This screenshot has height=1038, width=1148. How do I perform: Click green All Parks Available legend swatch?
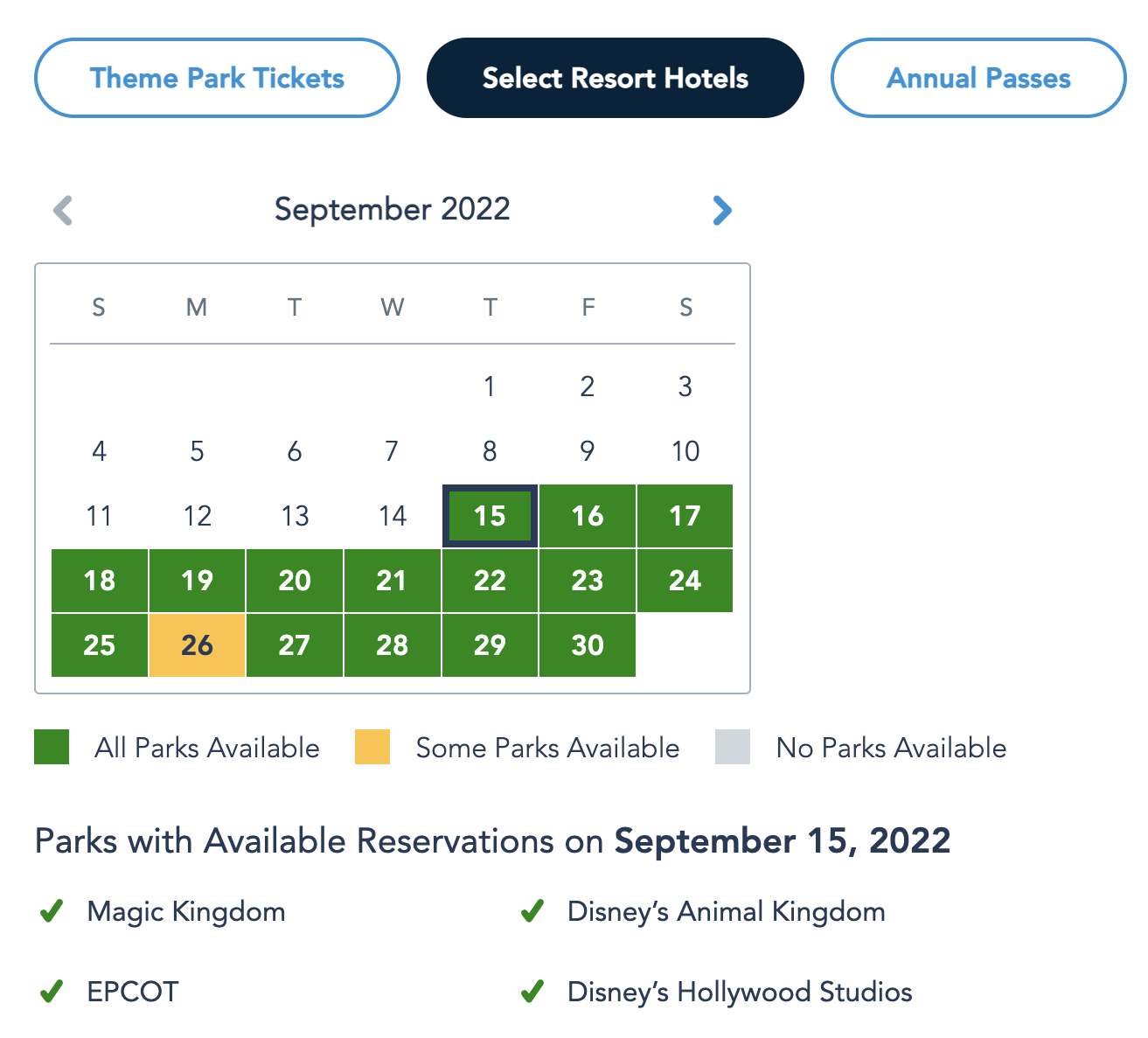52,748
